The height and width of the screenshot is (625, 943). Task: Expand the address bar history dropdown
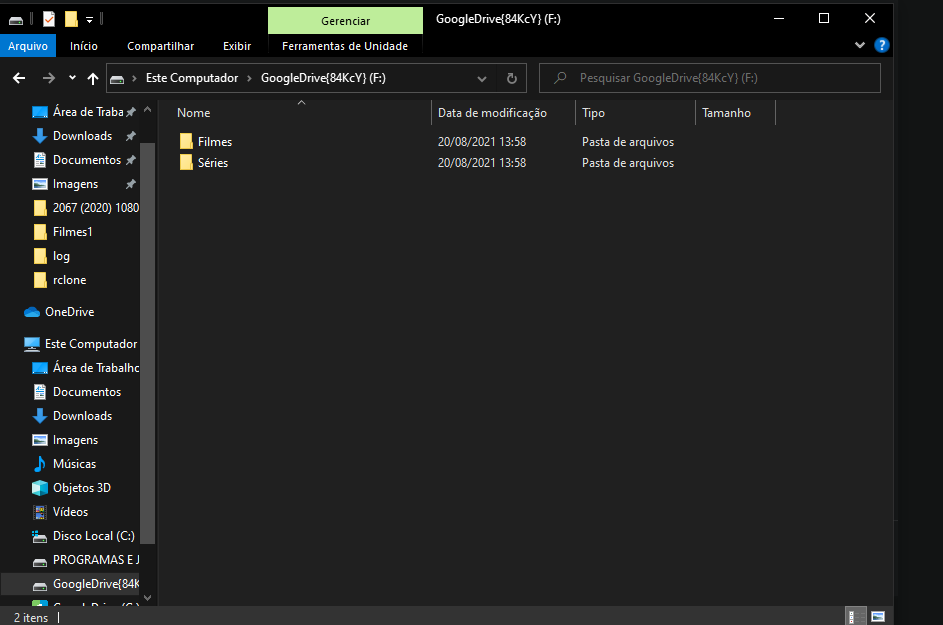click(x=482, y=78)
